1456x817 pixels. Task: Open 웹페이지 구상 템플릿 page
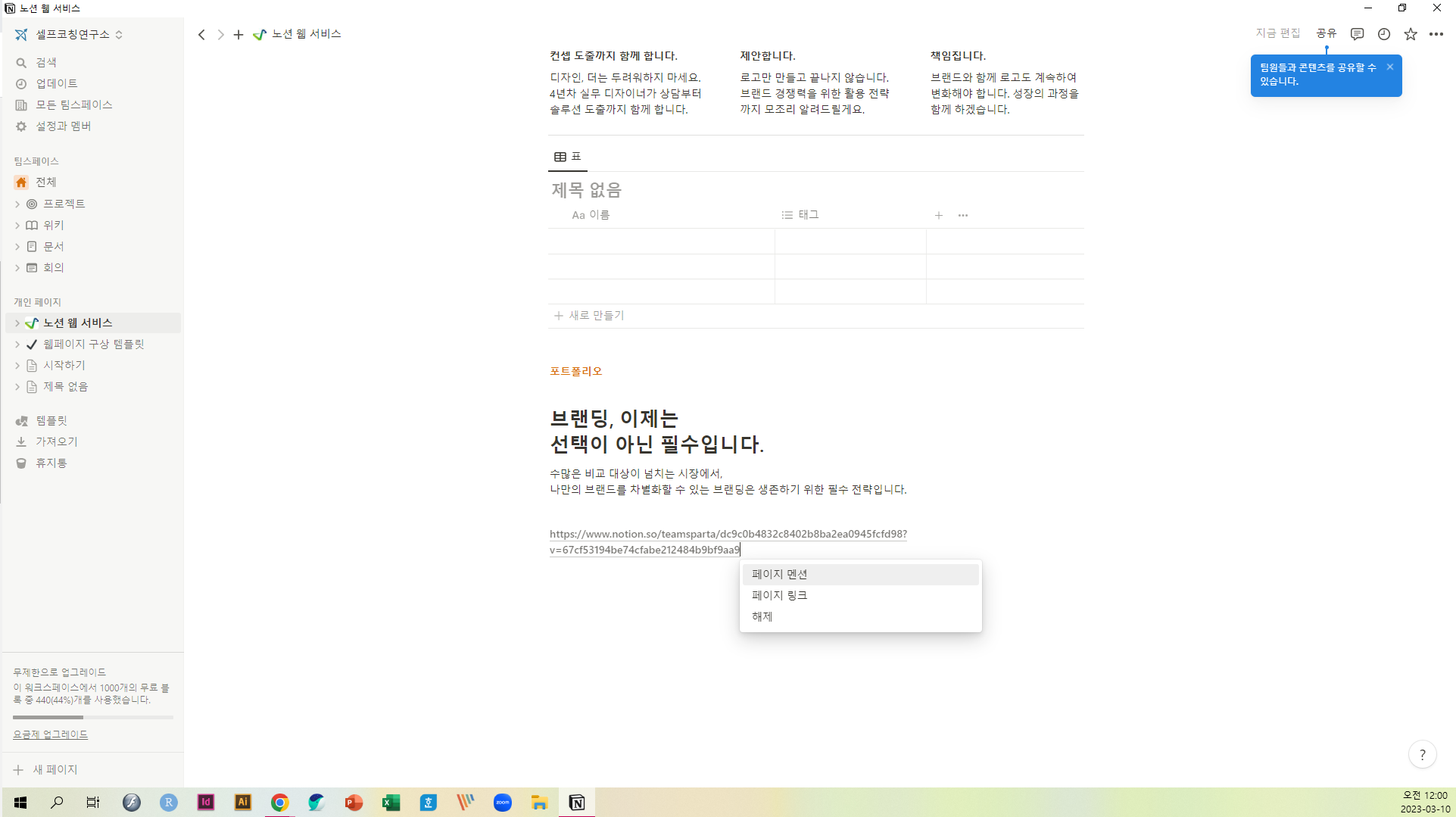pos(93,344)
